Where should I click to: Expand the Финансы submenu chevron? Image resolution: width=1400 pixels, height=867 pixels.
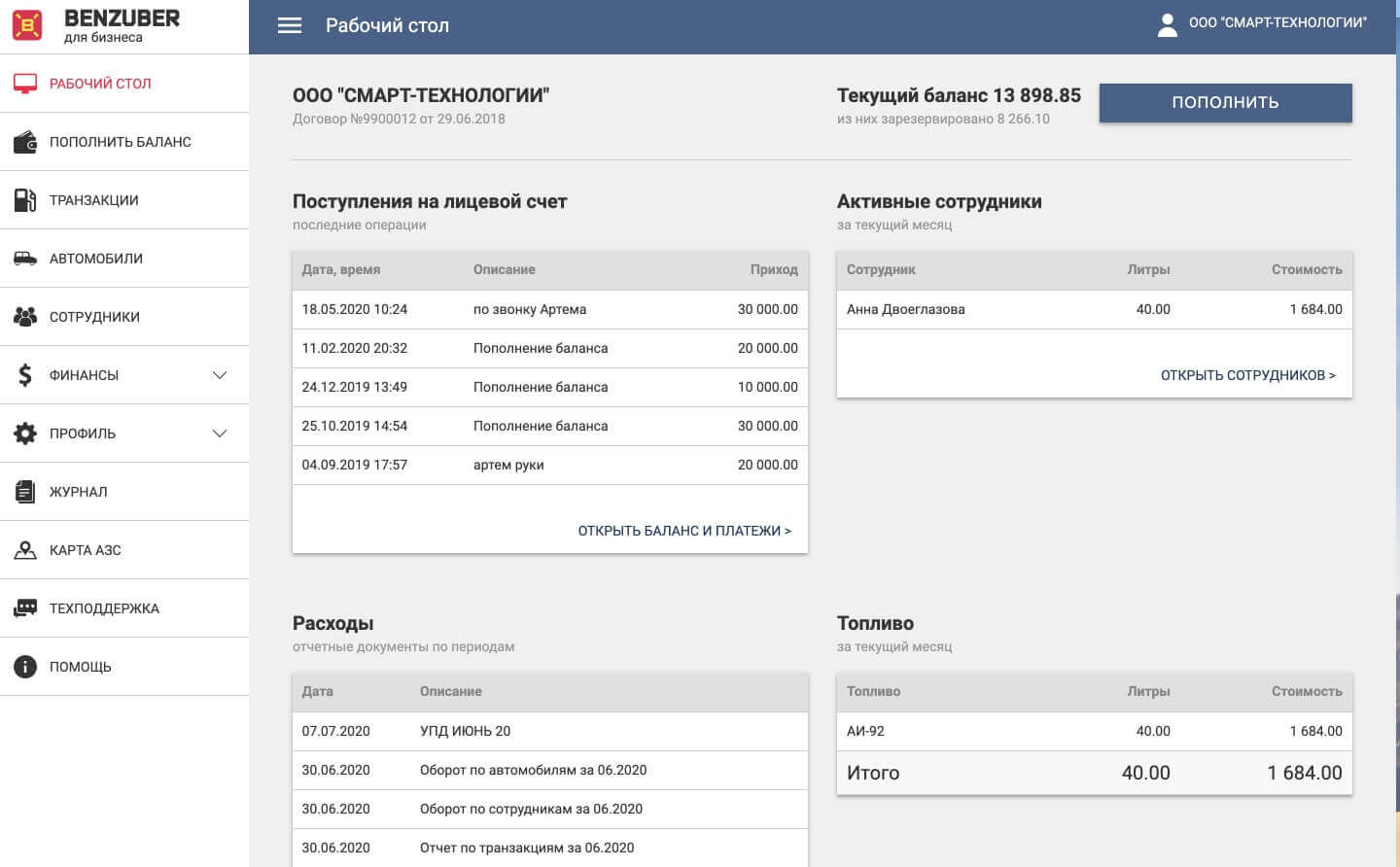[x=220, y=375]
